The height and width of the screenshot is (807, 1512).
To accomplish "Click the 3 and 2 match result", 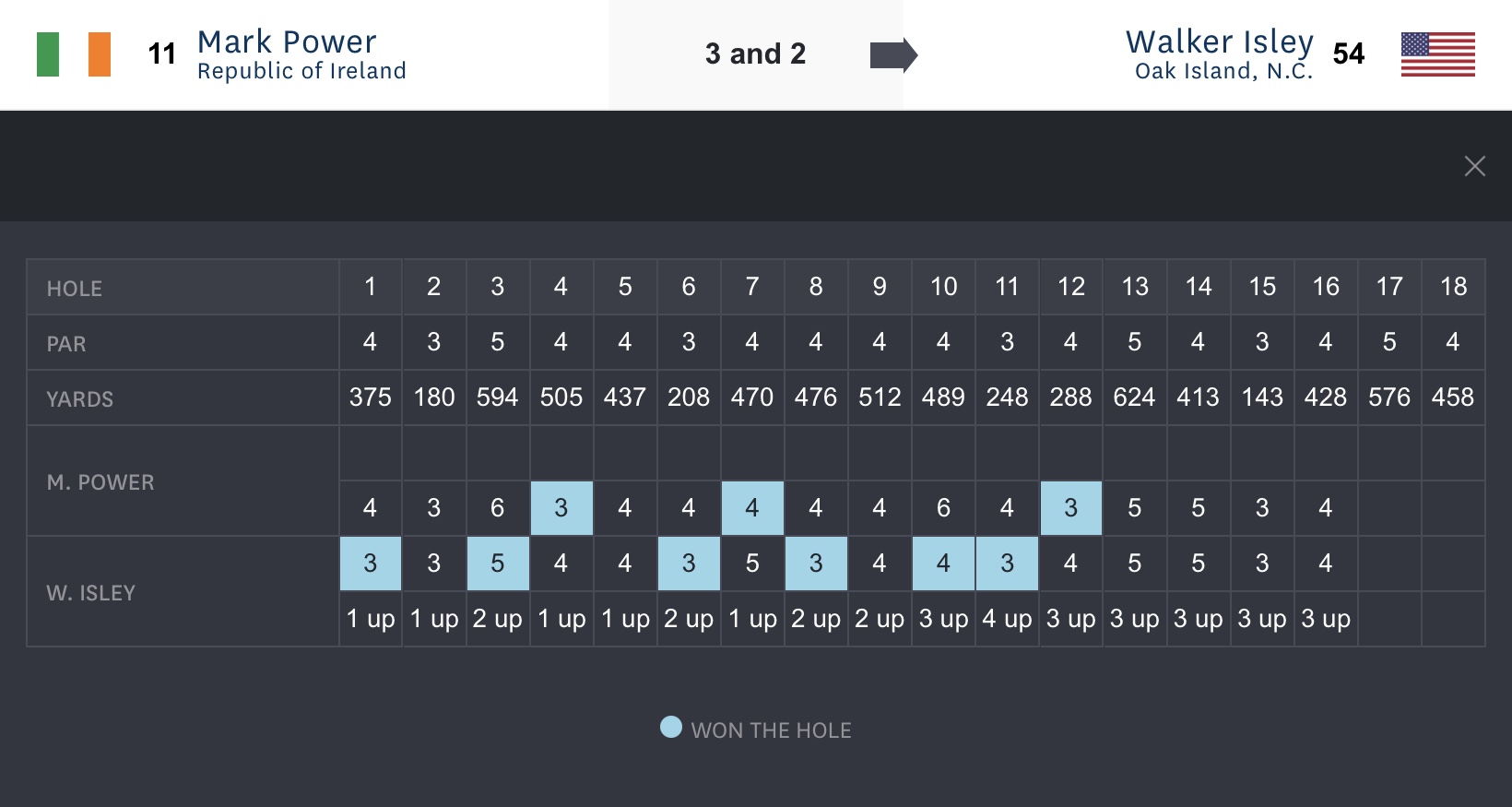I will pos(755,54).
